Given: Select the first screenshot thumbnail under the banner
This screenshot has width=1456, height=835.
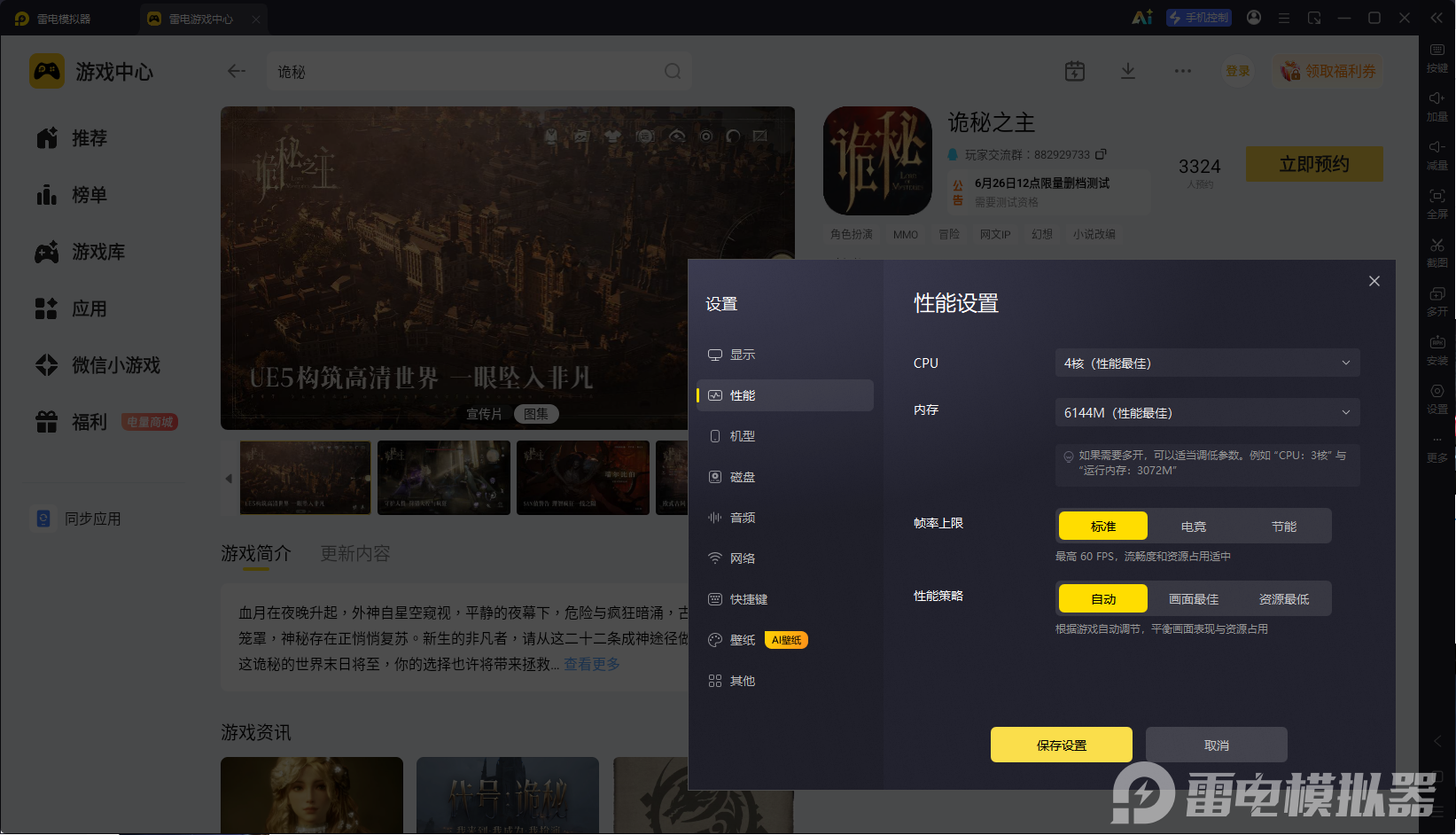Looking at the screenshot, I should (x=306, y=478).
